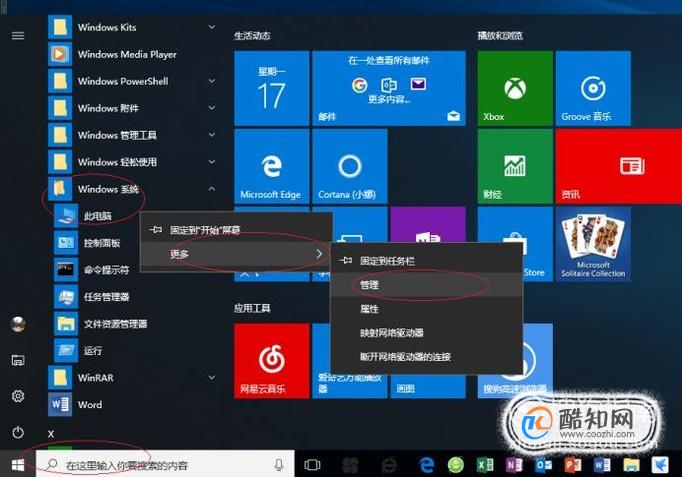
Task: Collapse the Windows 系统 folder
Action: click(133, 189)
